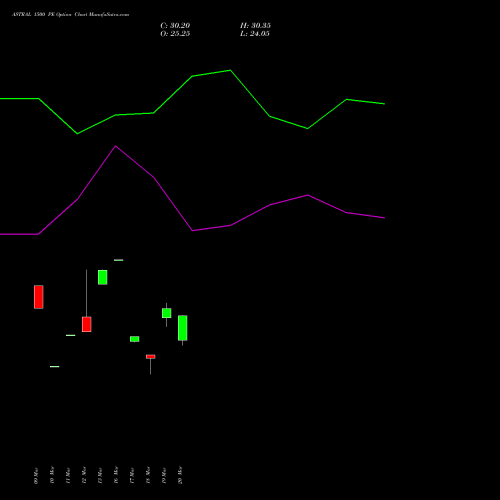500x500 pixels.
Task: Click the open price value O: 25.25
Action: (x=175, y=34)
